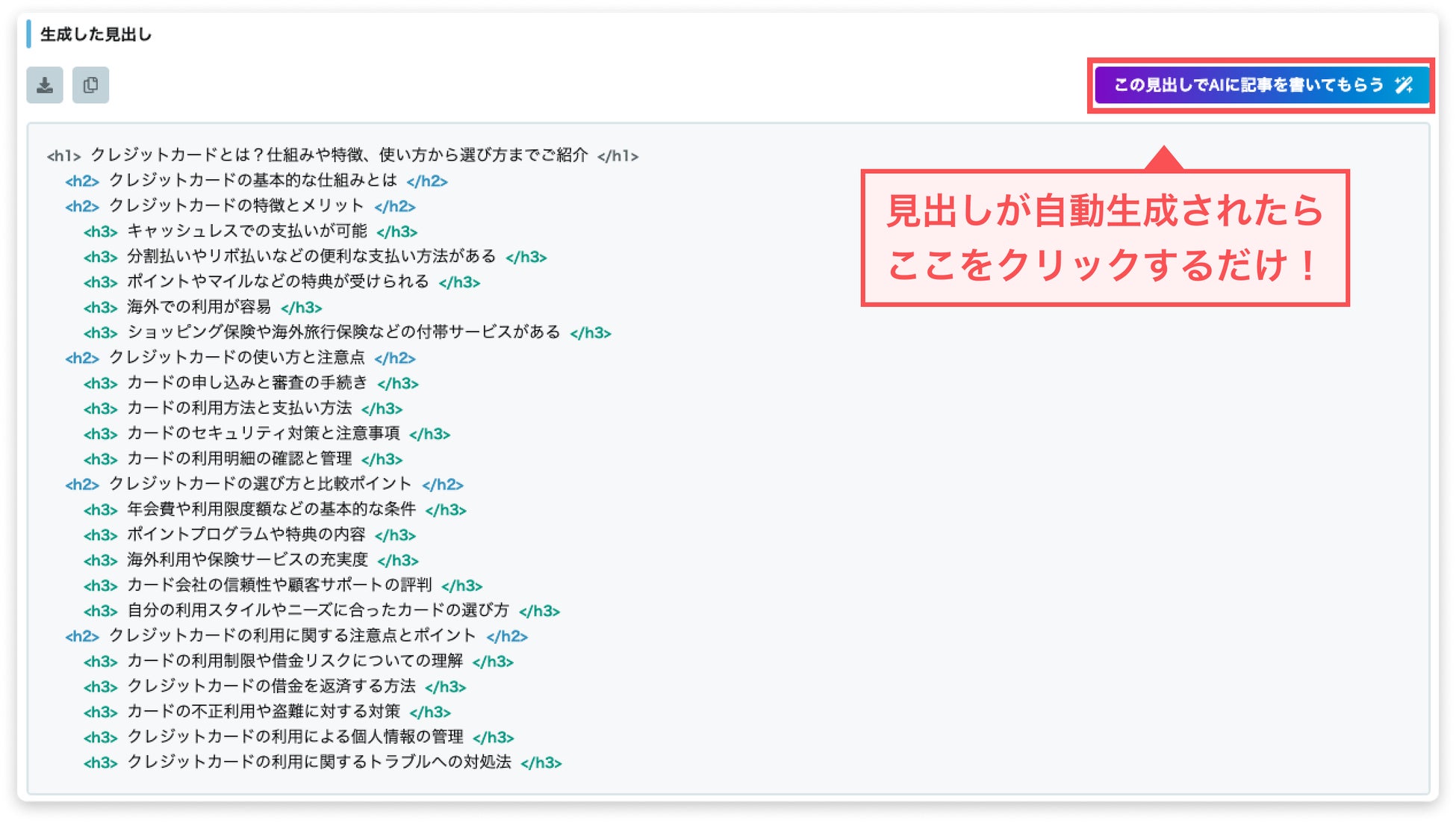Click the h1 heading line about クレジットカードとは
This screenshot has width=1456, height=823.
coord(340,155)
